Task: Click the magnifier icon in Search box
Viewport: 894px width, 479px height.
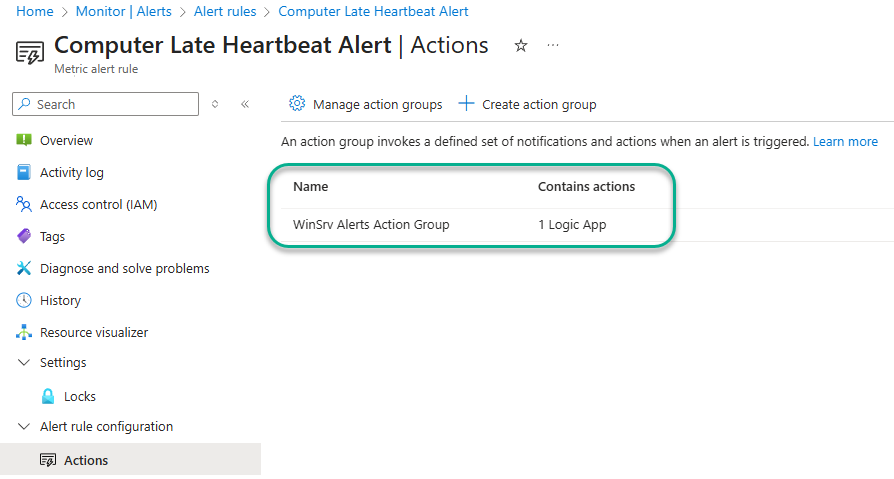Action: (x=25, y=104)
